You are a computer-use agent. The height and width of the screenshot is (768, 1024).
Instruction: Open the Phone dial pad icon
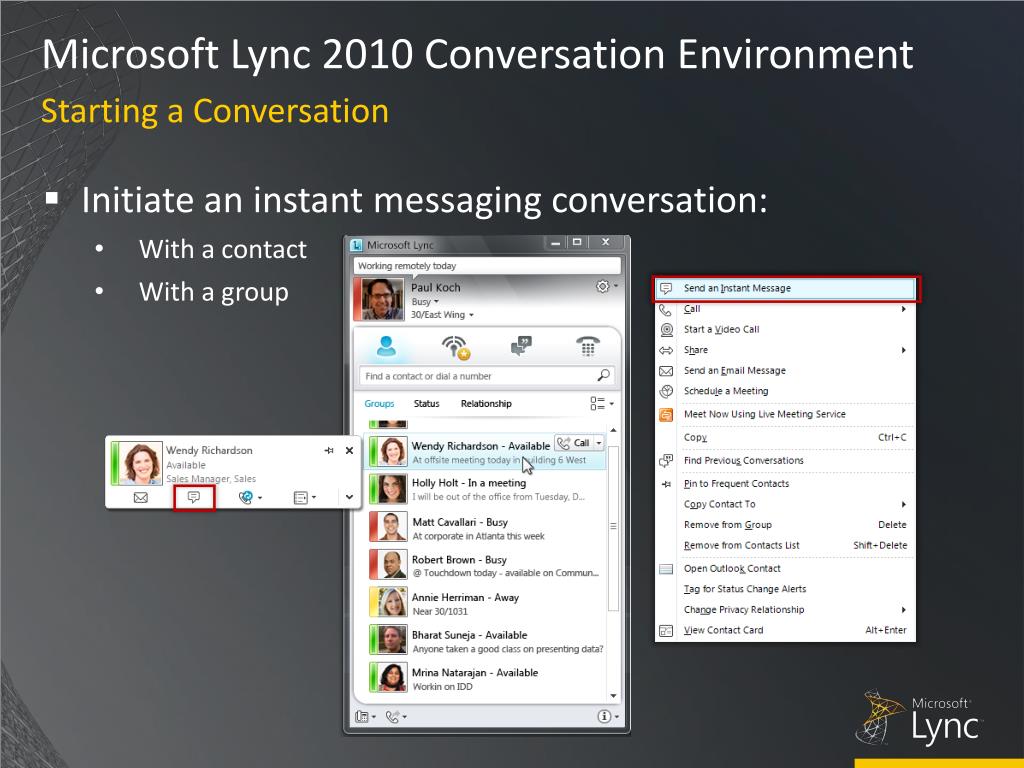coord(588,346)
